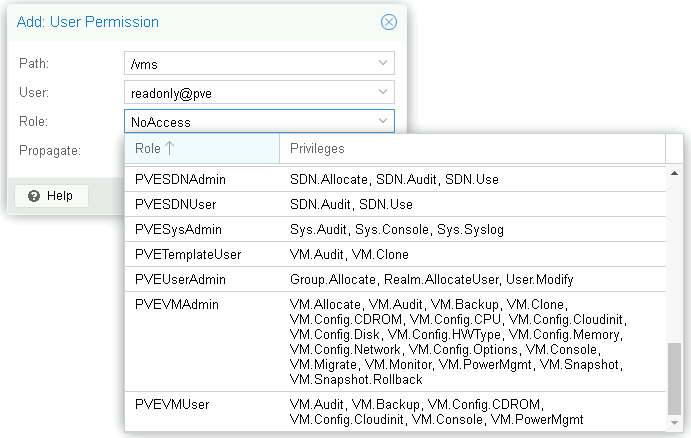Choose the PVESysAdmin role
The height and width of the screenshot is (438, 691).
[178, 230]
